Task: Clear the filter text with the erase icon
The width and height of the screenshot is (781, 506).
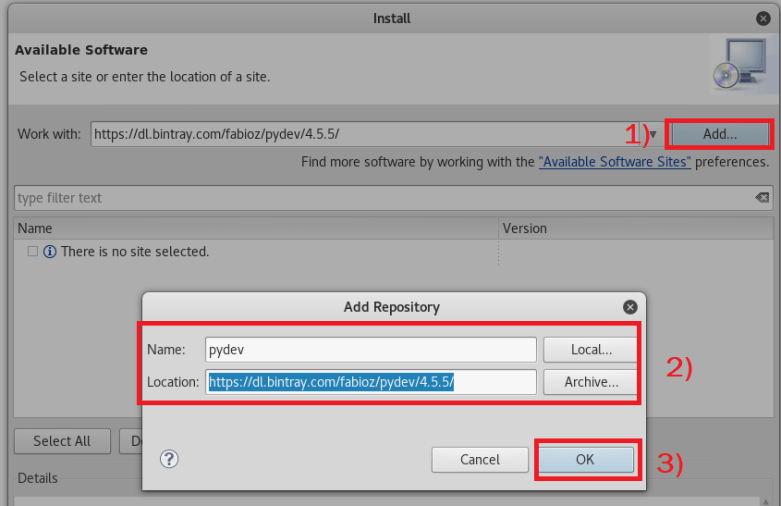Action: point(762,198)
